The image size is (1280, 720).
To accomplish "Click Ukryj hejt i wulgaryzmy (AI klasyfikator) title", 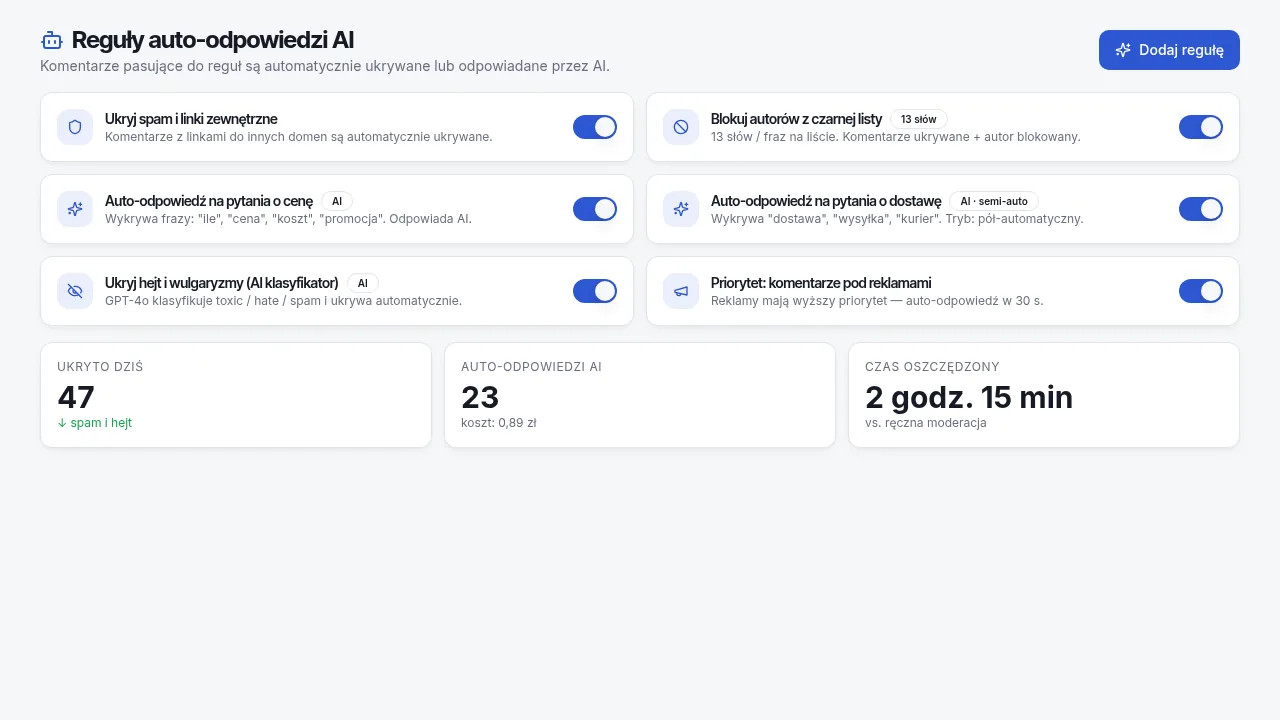I will pos(222,283).
